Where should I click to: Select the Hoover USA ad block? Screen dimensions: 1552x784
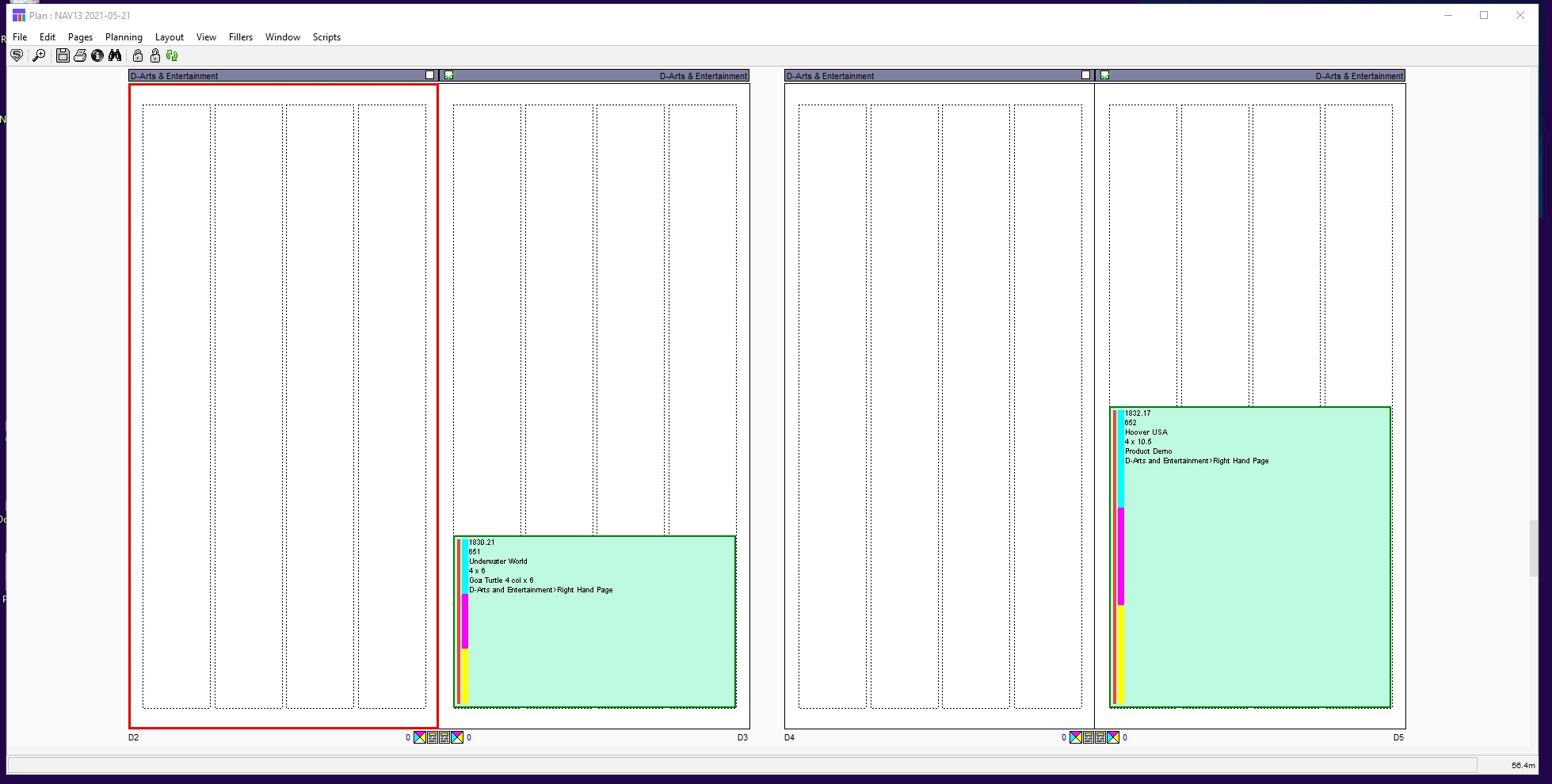[x=1250, y=570]
